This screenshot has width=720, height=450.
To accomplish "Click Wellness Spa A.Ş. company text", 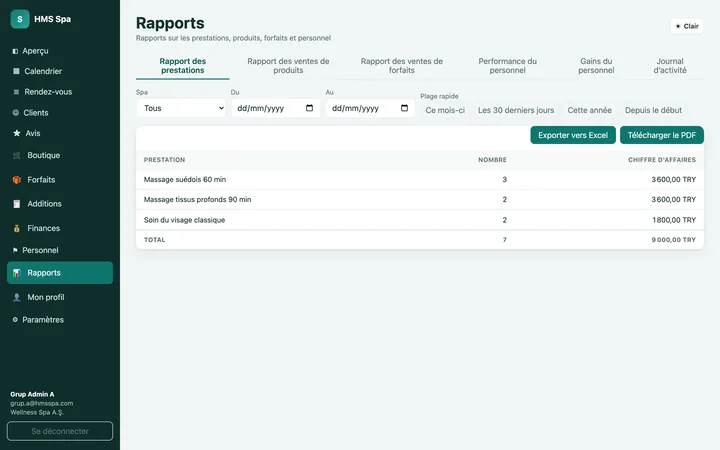I will 37,412.
